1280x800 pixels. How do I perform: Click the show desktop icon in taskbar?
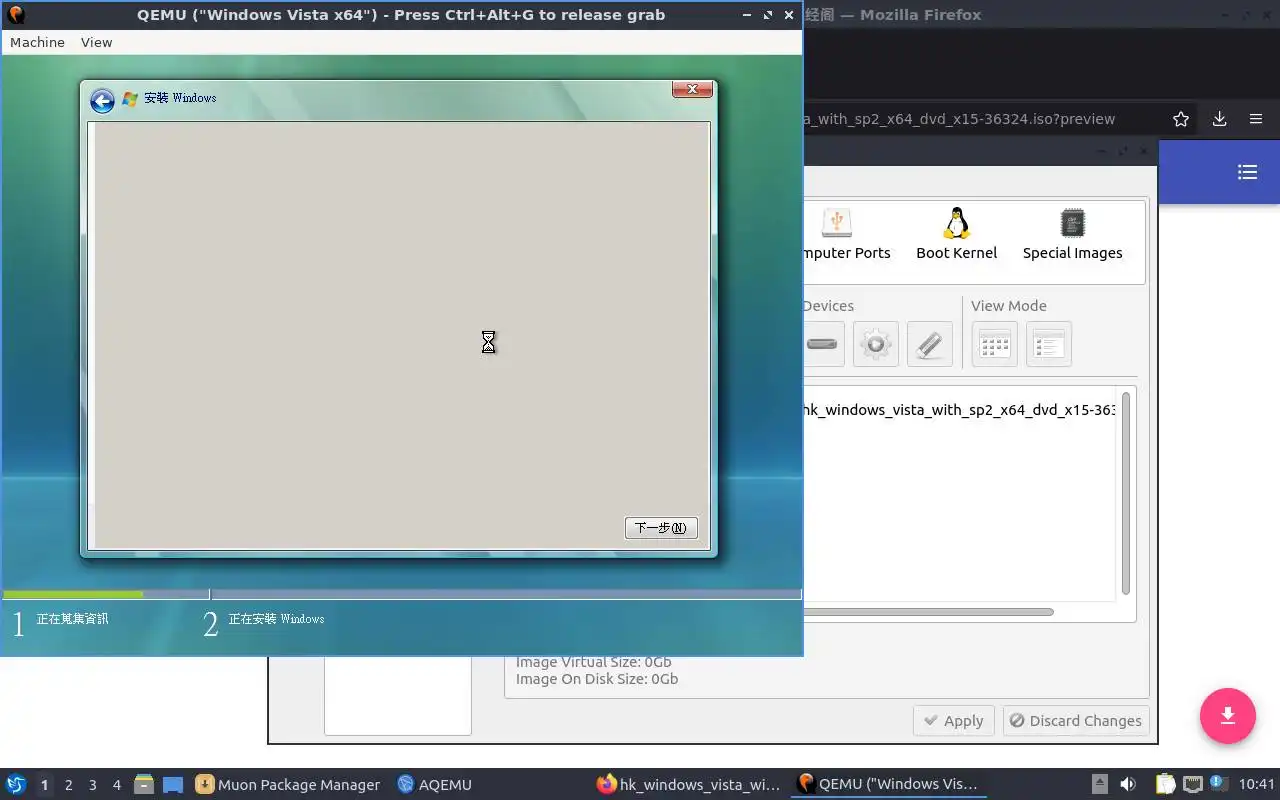(173, 784)
